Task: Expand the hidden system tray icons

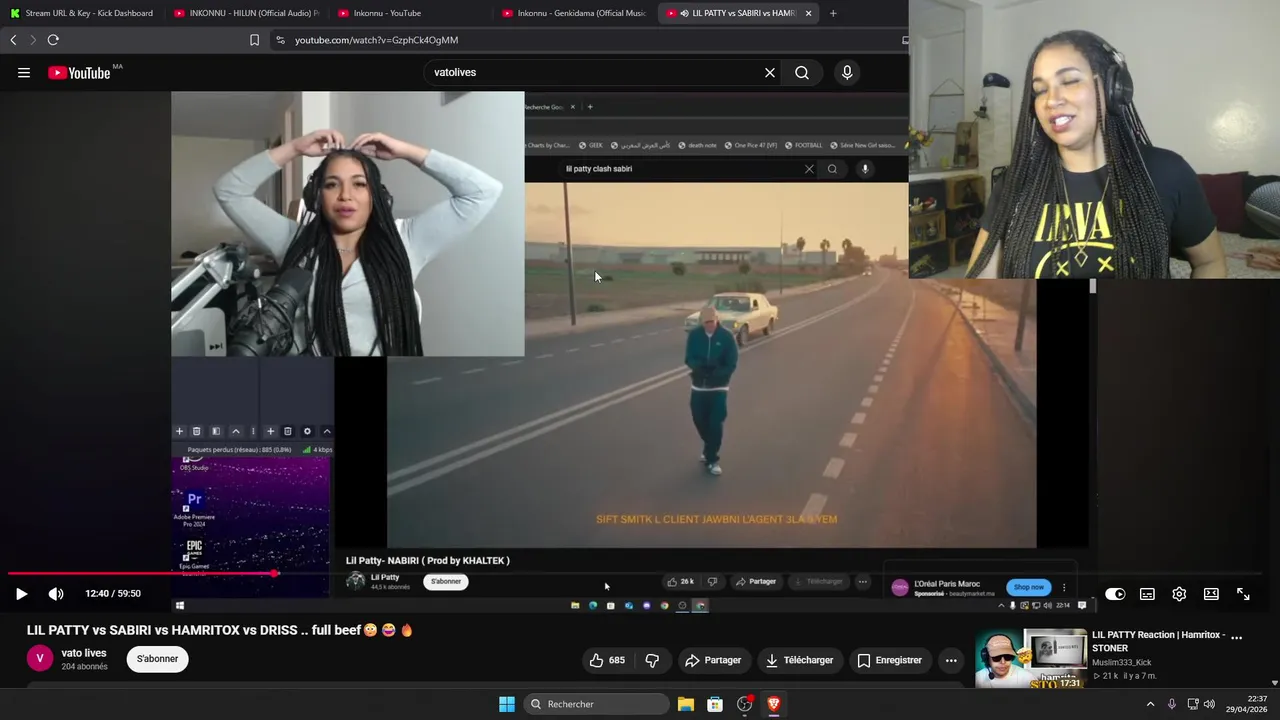Action: click(1150, 704)
